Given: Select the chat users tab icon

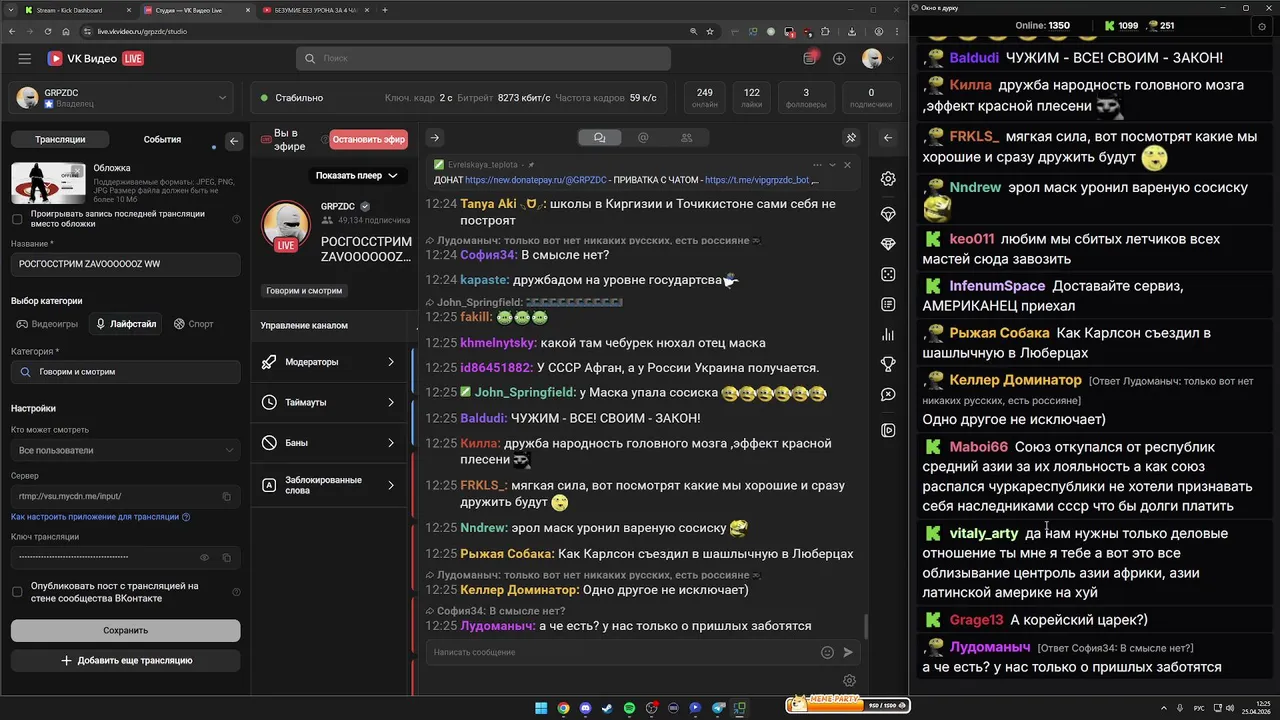Looking at the screenshot, I should point(686,138).
